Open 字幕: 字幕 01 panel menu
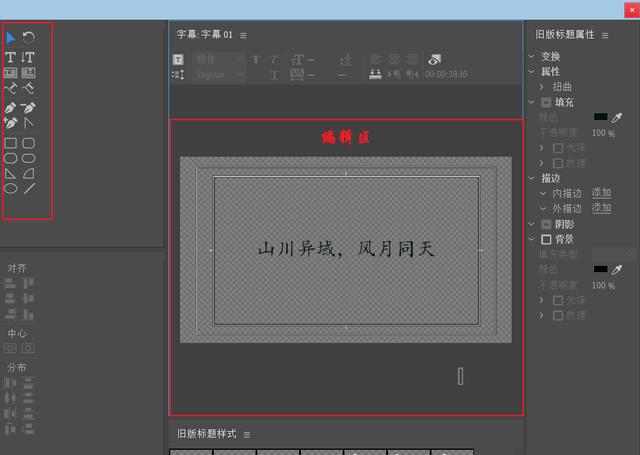The image size is (640, 455). 243,36
